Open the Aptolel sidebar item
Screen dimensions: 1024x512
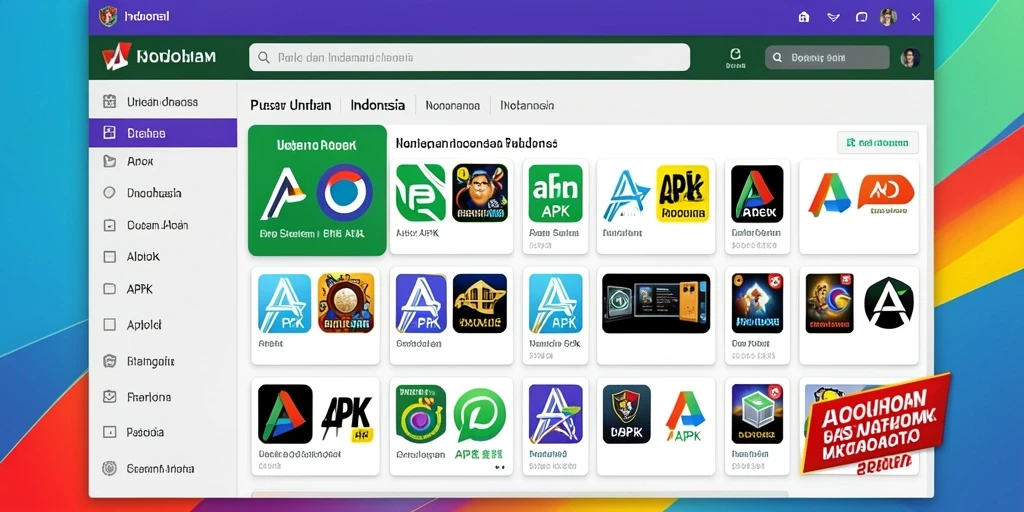coord(163,325)
